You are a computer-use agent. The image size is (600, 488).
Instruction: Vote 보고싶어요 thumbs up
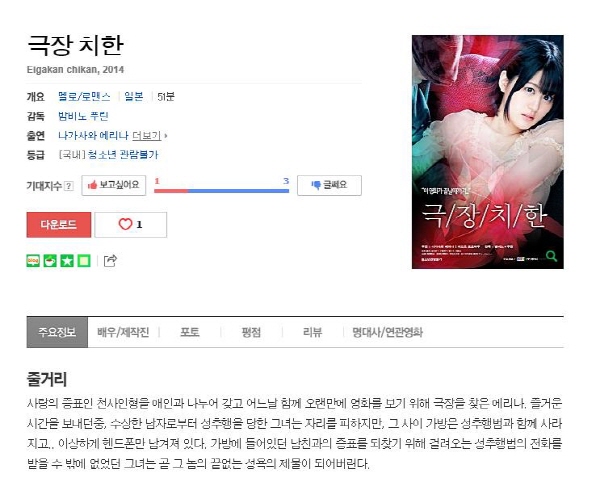[x=114, y=185]
